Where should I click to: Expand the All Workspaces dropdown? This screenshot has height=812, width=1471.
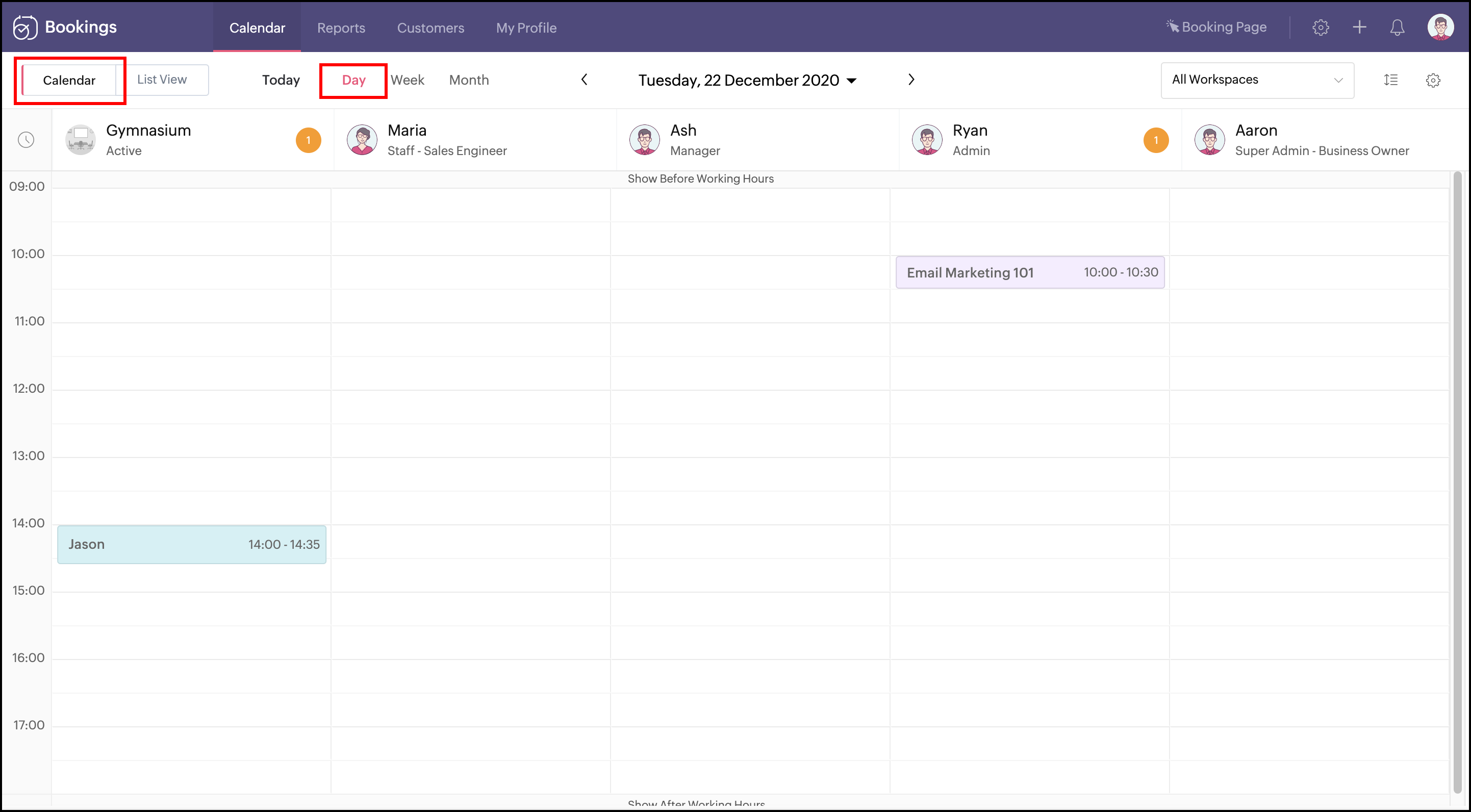[1256, 80]
